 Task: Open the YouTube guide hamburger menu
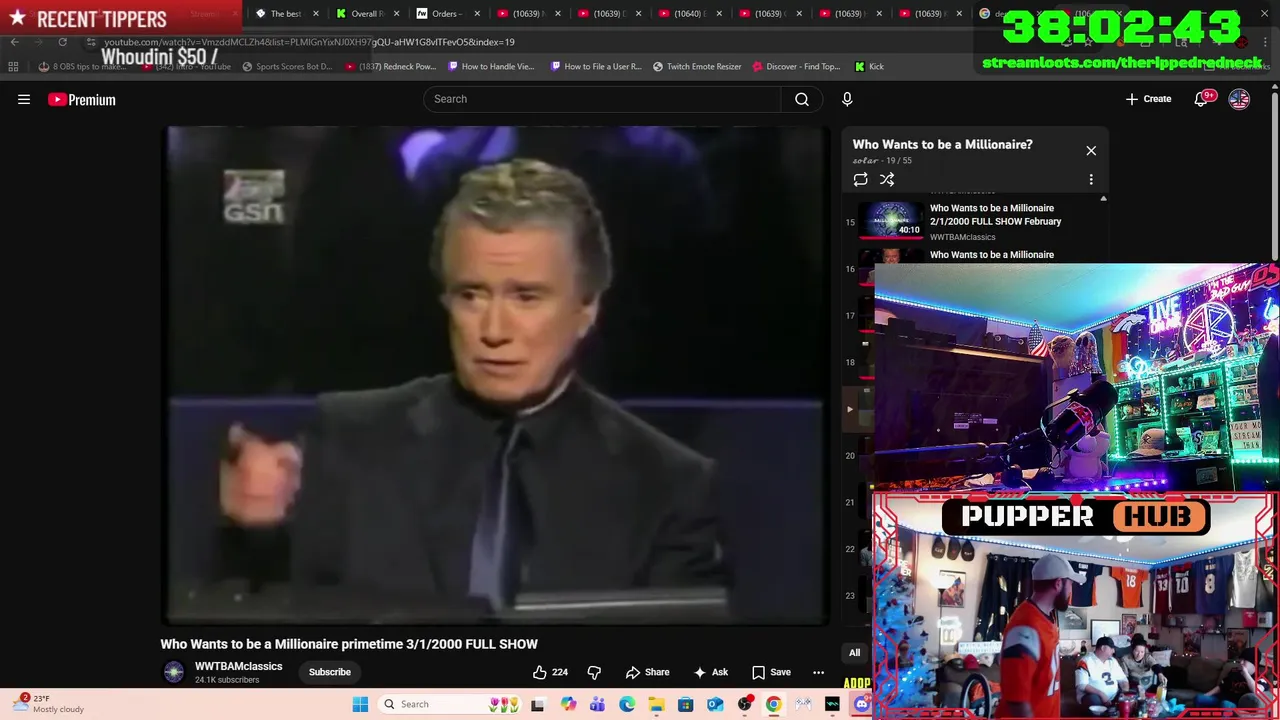coord(24,99)
